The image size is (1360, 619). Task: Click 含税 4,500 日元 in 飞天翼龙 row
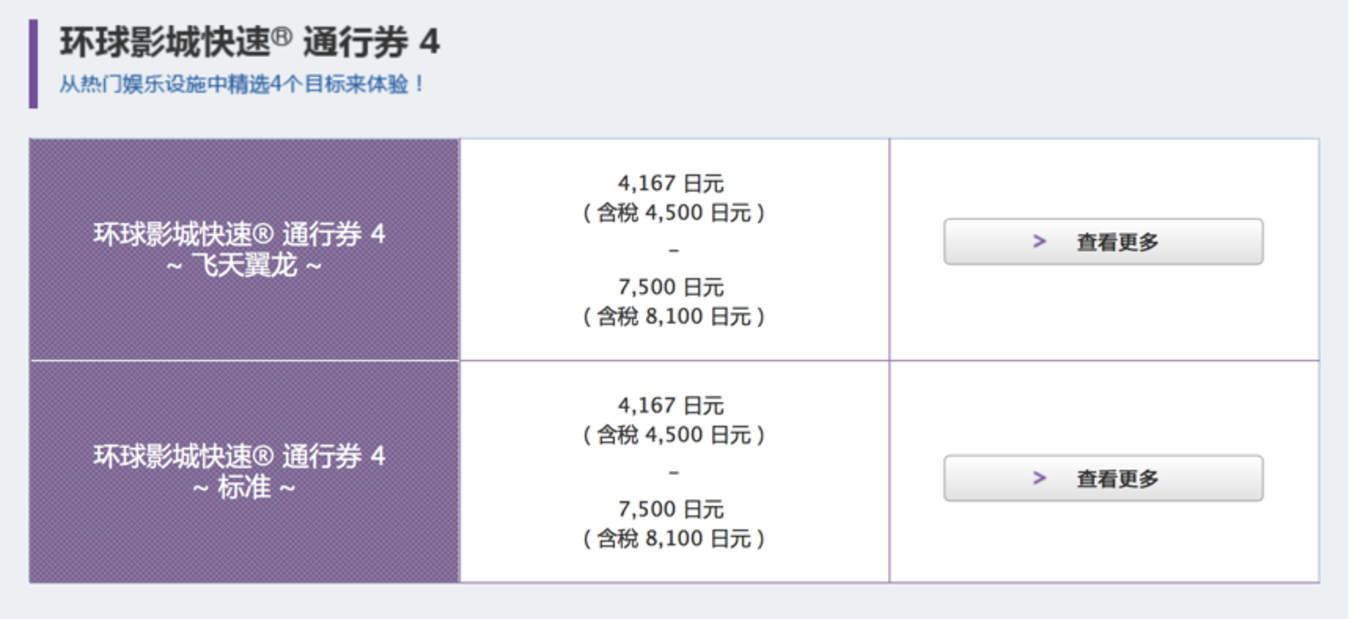tap(674, 213)
